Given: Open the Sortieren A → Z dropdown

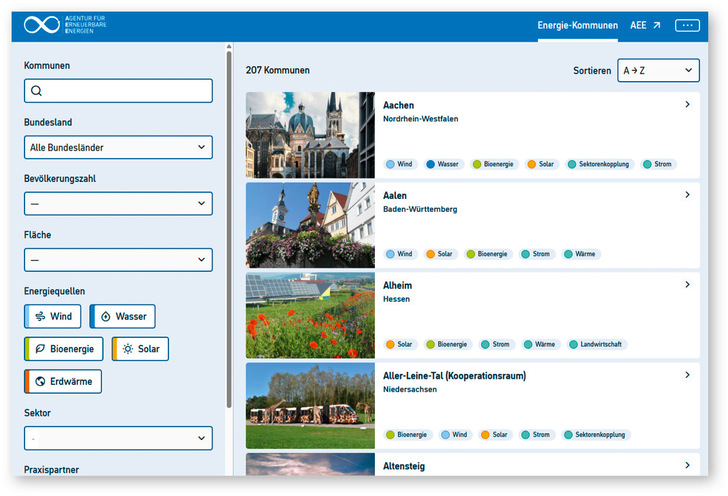Looking at the screenshot, I should tap(657, 71).
